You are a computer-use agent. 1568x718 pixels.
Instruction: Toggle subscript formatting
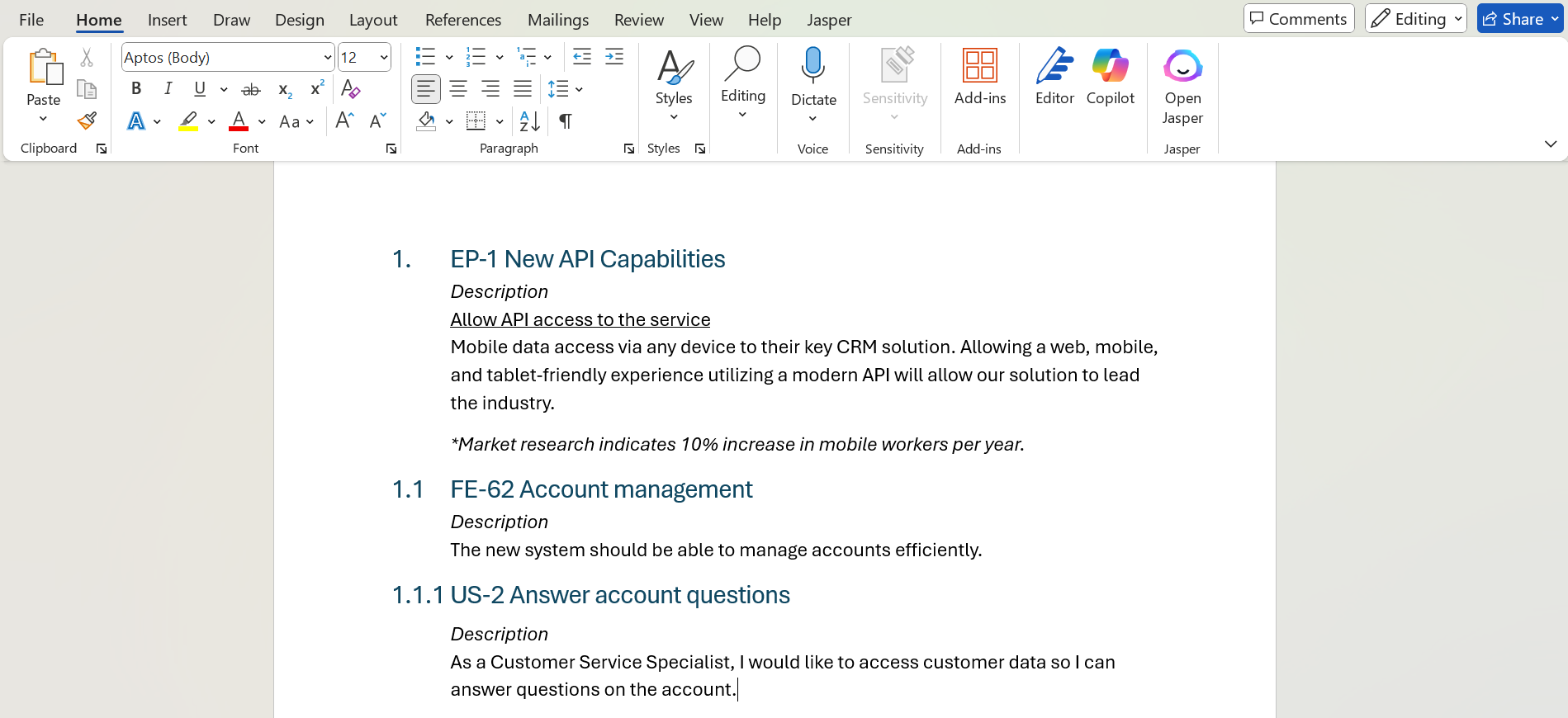285,89
